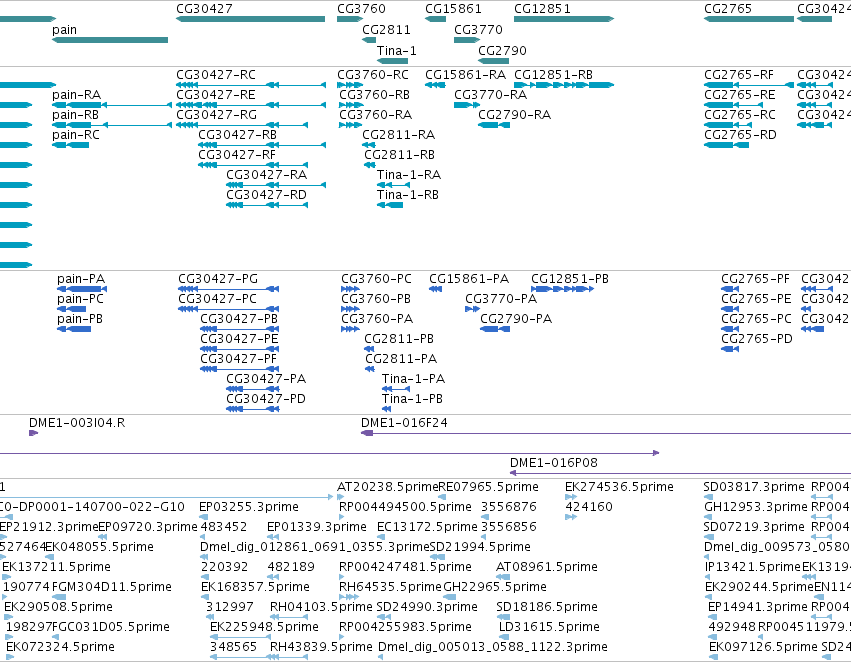Screen dimensions: 851x662
Task: Select transcript CG30427-RE
Action: click(x=251, y=105)
